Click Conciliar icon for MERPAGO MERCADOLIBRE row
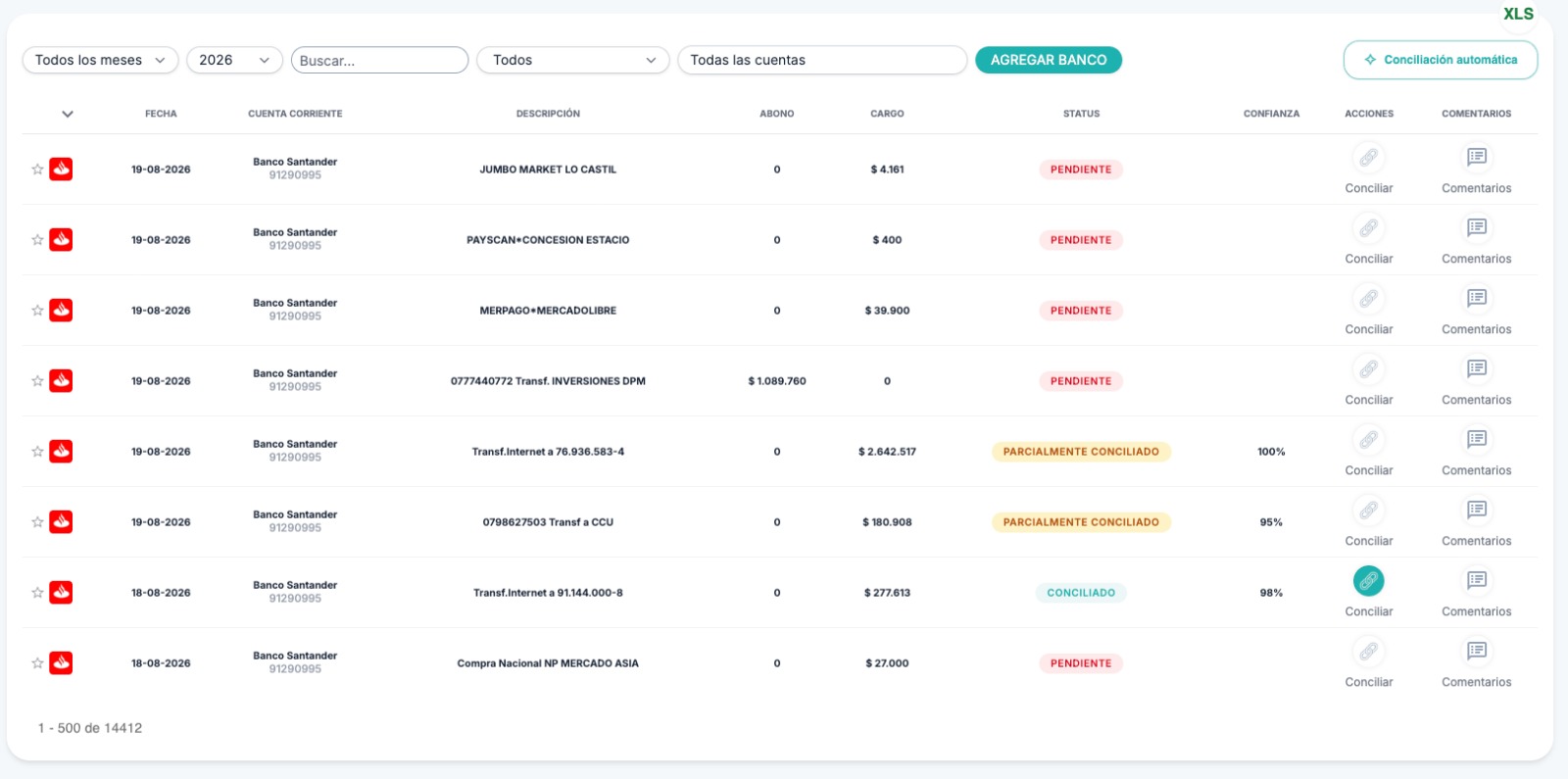The height and width of the screenshot is (779, 1568). [x=1368, y=299]
